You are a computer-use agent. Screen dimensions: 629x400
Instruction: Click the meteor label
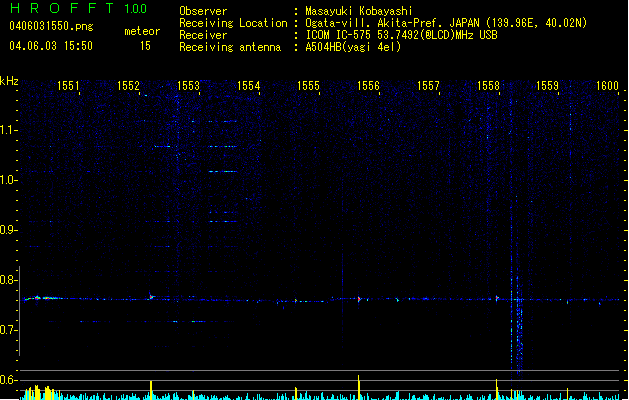click(142, 31)
